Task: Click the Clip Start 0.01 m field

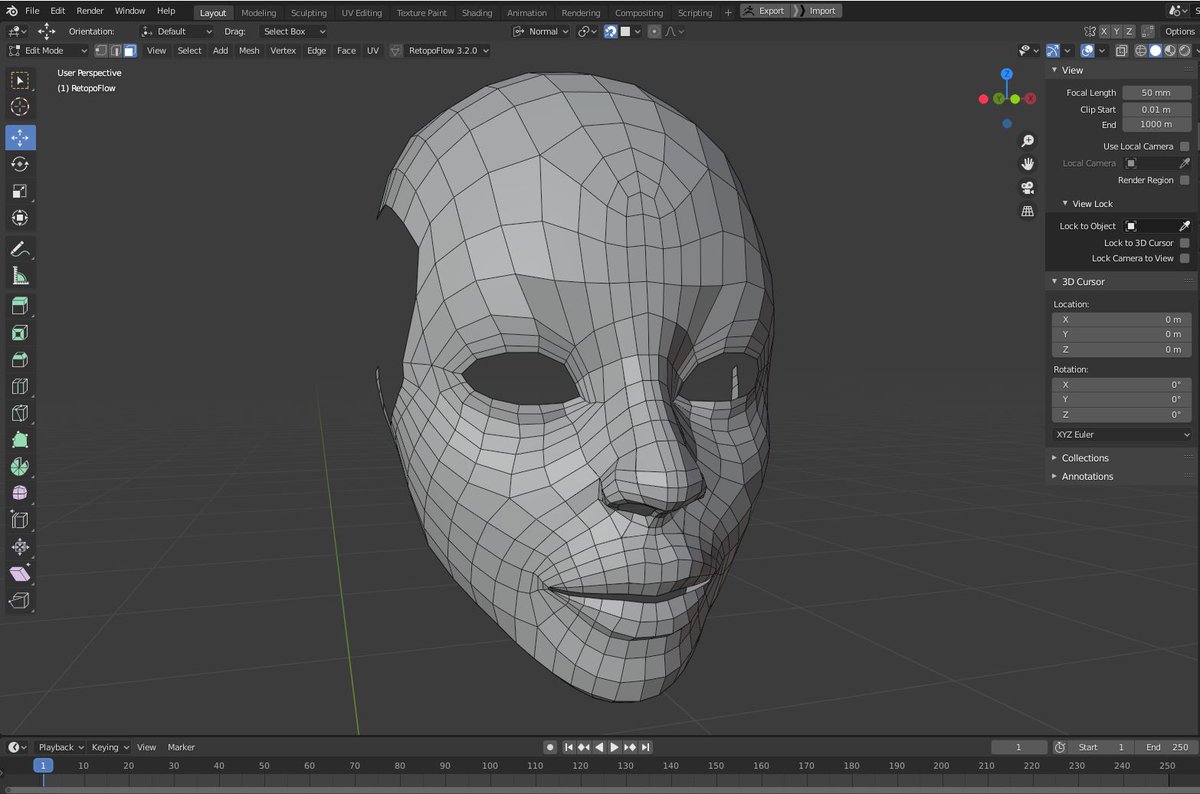Action: (1156, 109)
